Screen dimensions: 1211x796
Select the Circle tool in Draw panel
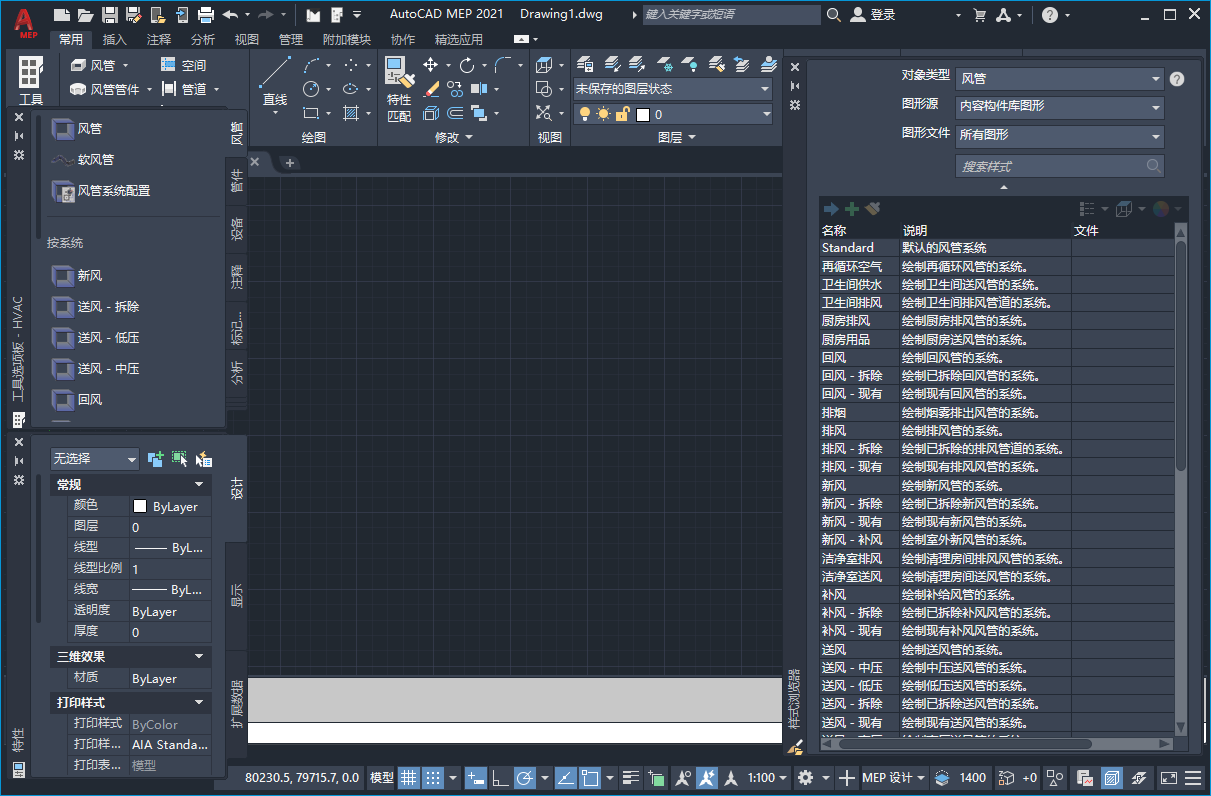311,89
